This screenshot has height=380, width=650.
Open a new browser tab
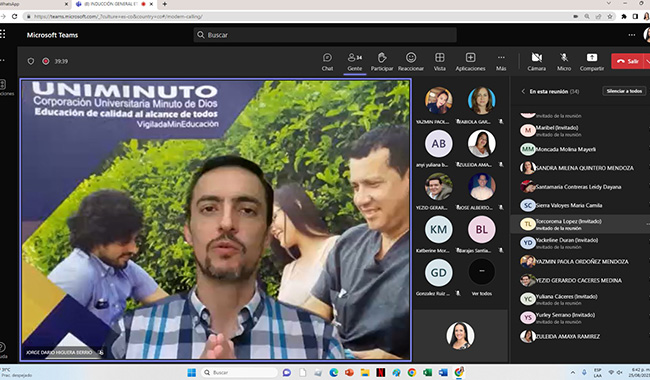[165, 4]
